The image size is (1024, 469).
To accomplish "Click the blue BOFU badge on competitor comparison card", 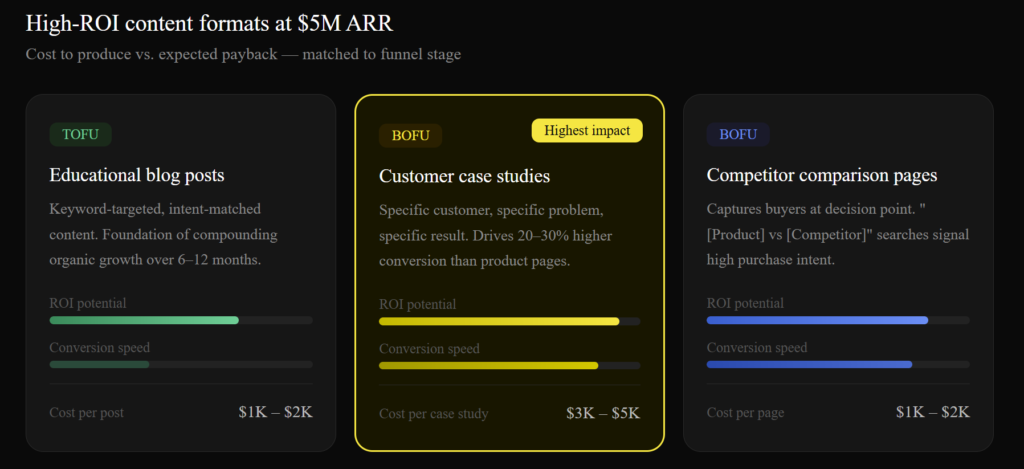I will click(738, 135).
